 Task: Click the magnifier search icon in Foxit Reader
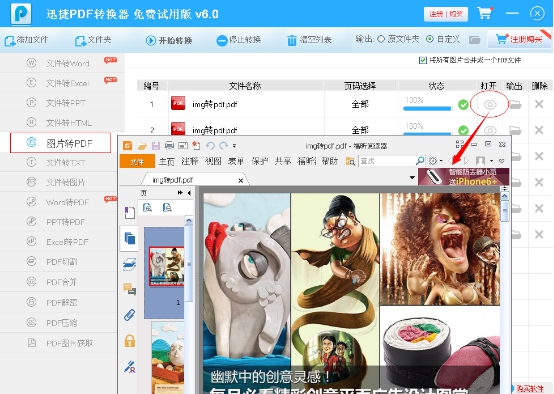click(x=420, y=161)
